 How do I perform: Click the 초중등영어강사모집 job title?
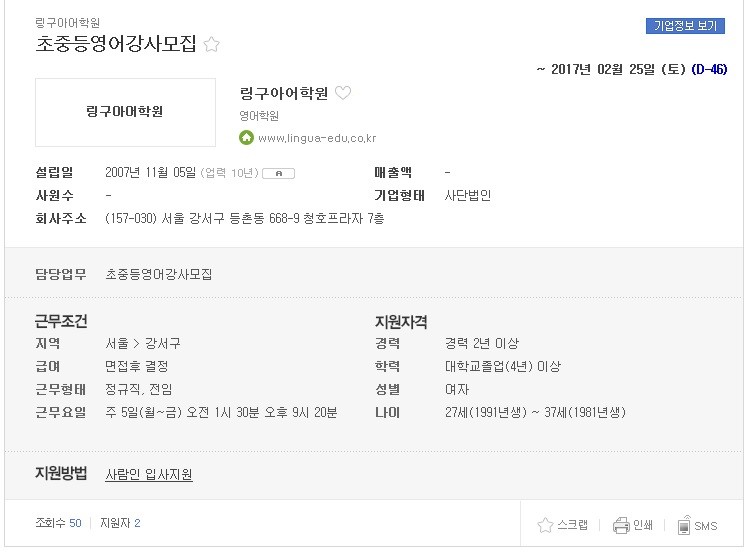tap(116, 44)
